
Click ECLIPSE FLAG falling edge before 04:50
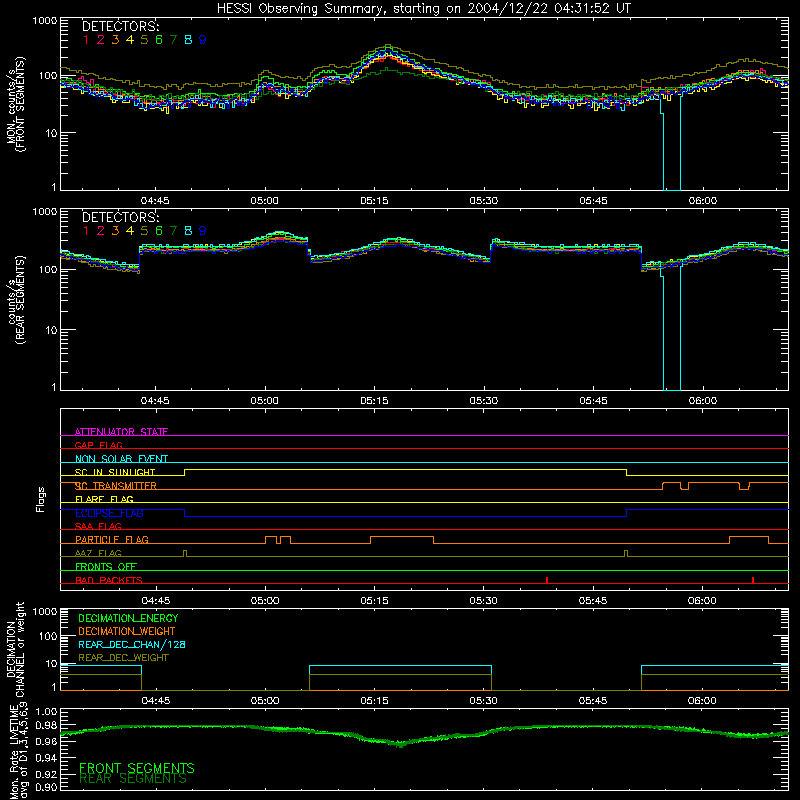[x=185, y=513]
